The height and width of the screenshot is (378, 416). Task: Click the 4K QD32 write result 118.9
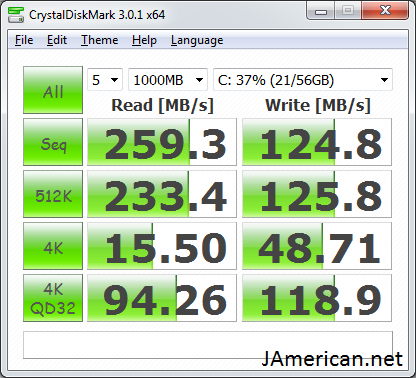tap(317, 298)
